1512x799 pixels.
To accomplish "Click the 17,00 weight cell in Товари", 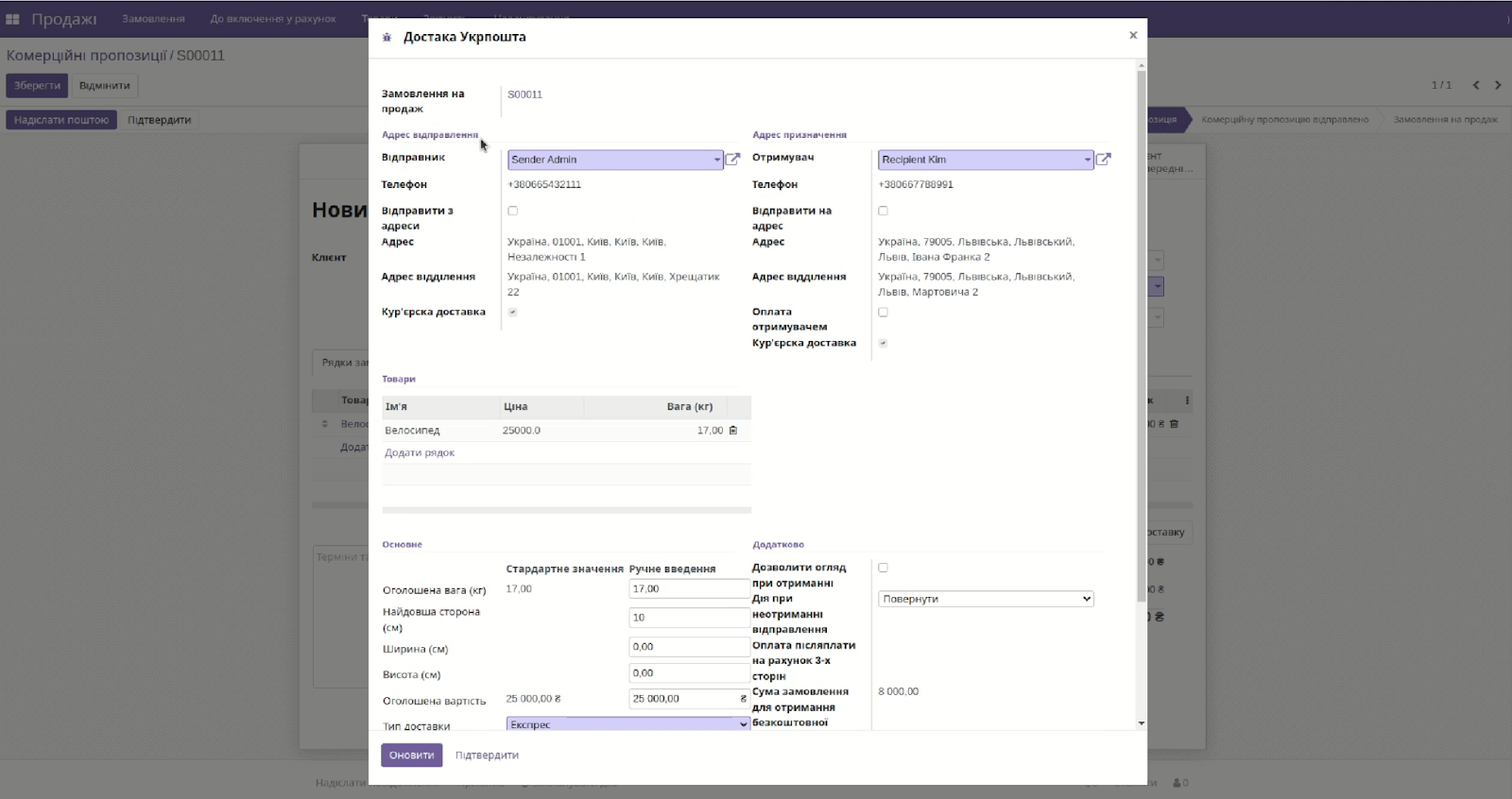I will pos(710,431).
